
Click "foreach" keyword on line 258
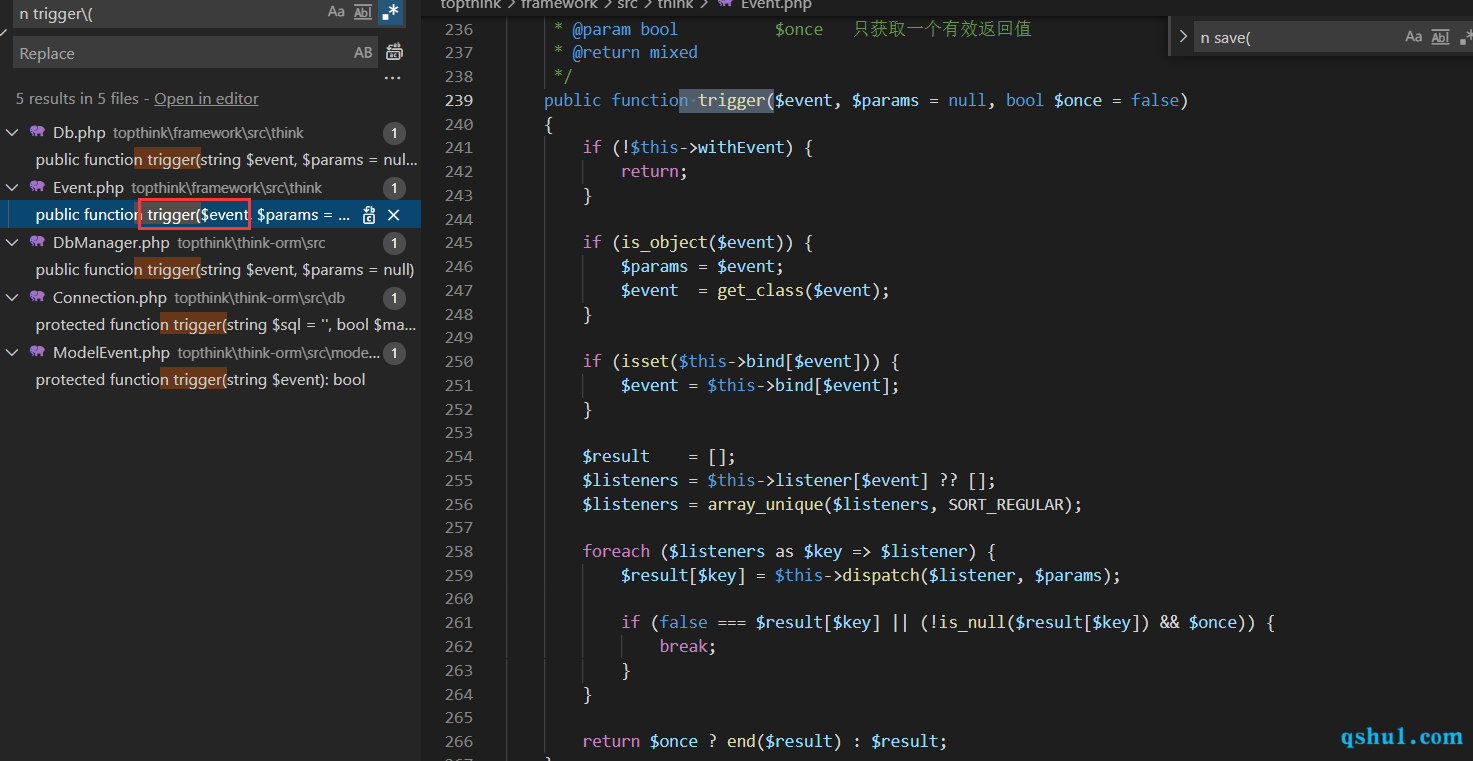616,551
